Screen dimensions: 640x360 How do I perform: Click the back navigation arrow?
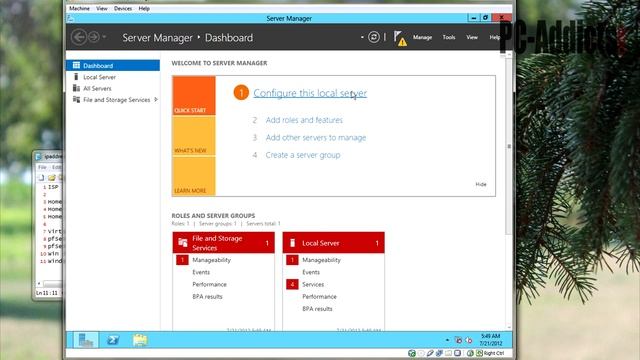click(x=79, y=37)
